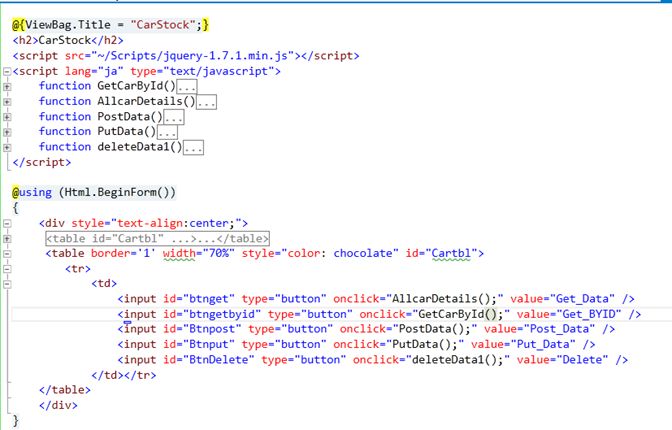Viewport: 672px width, 430px height.
Task: Click the closing </script> tag
Action: pos(42,162)
